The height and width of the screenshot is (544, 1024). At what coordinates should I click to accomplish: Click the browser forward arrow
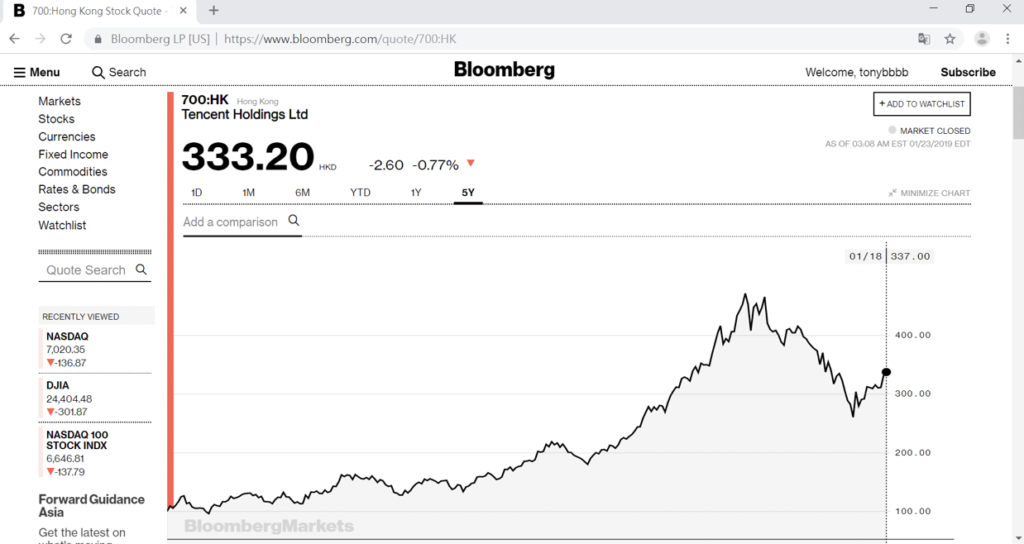coord(40,39)
